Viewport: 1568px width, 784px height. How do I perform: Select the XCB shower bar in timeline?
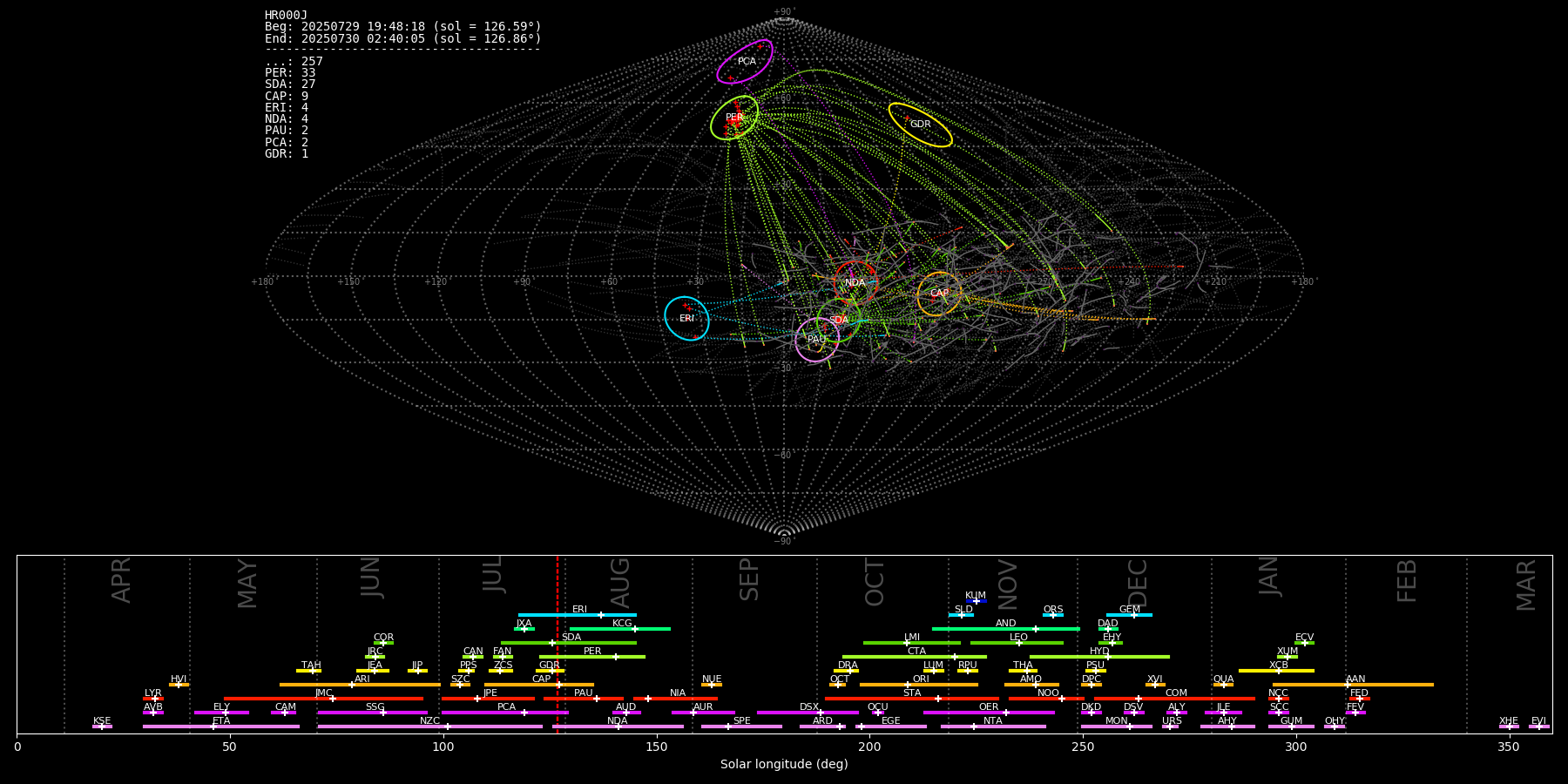point(1277,671)
